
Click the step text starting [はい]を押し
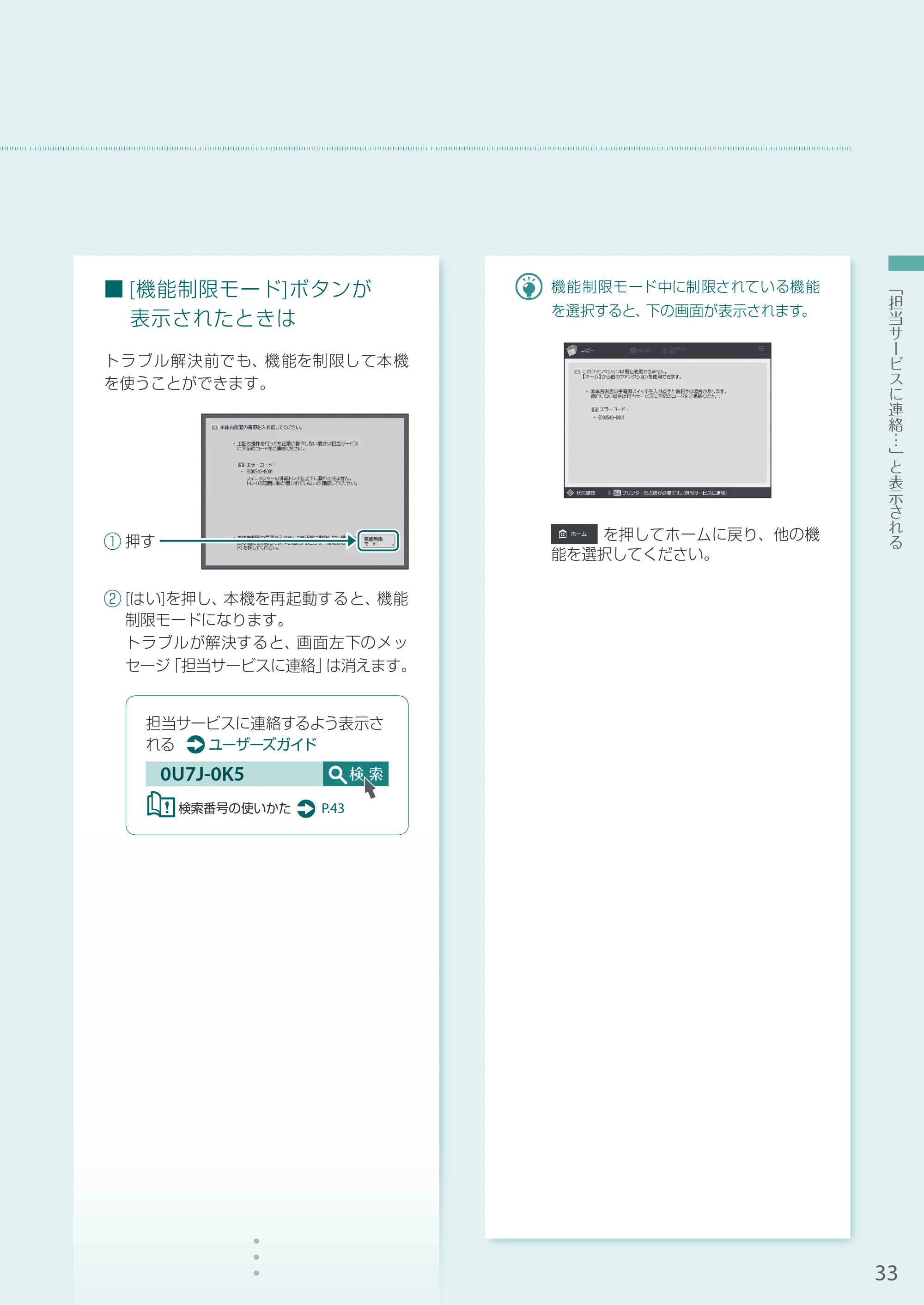[266, 631]
